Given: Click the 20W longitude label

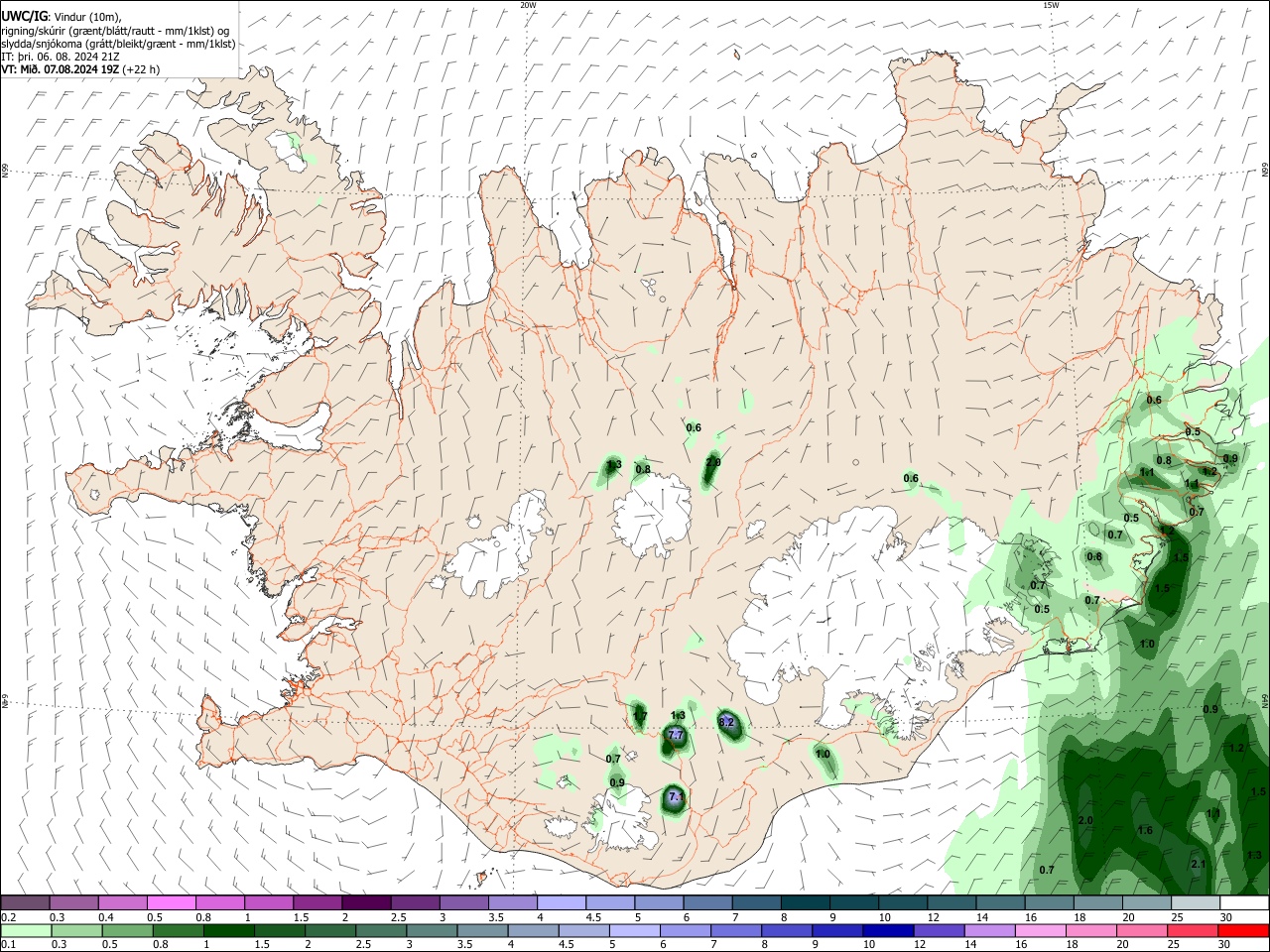Looking at the screenshot, I should coord(528,5).
